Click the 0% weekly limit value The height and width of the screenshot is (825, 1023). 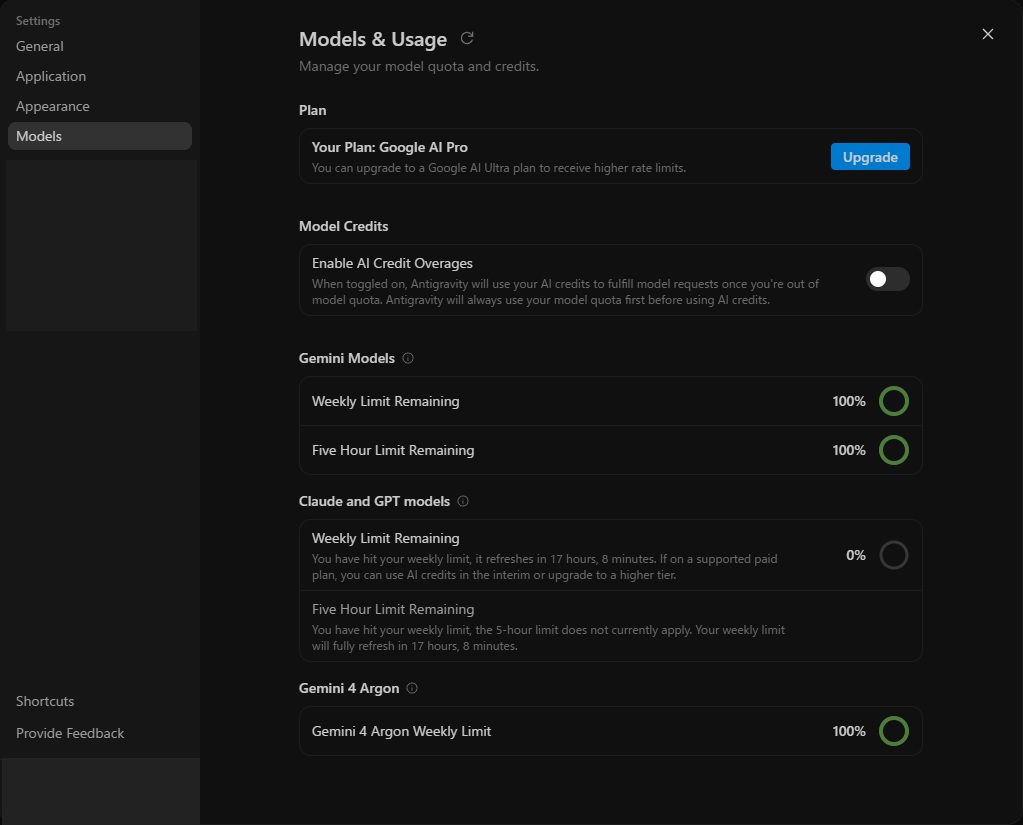pos(856,555)
